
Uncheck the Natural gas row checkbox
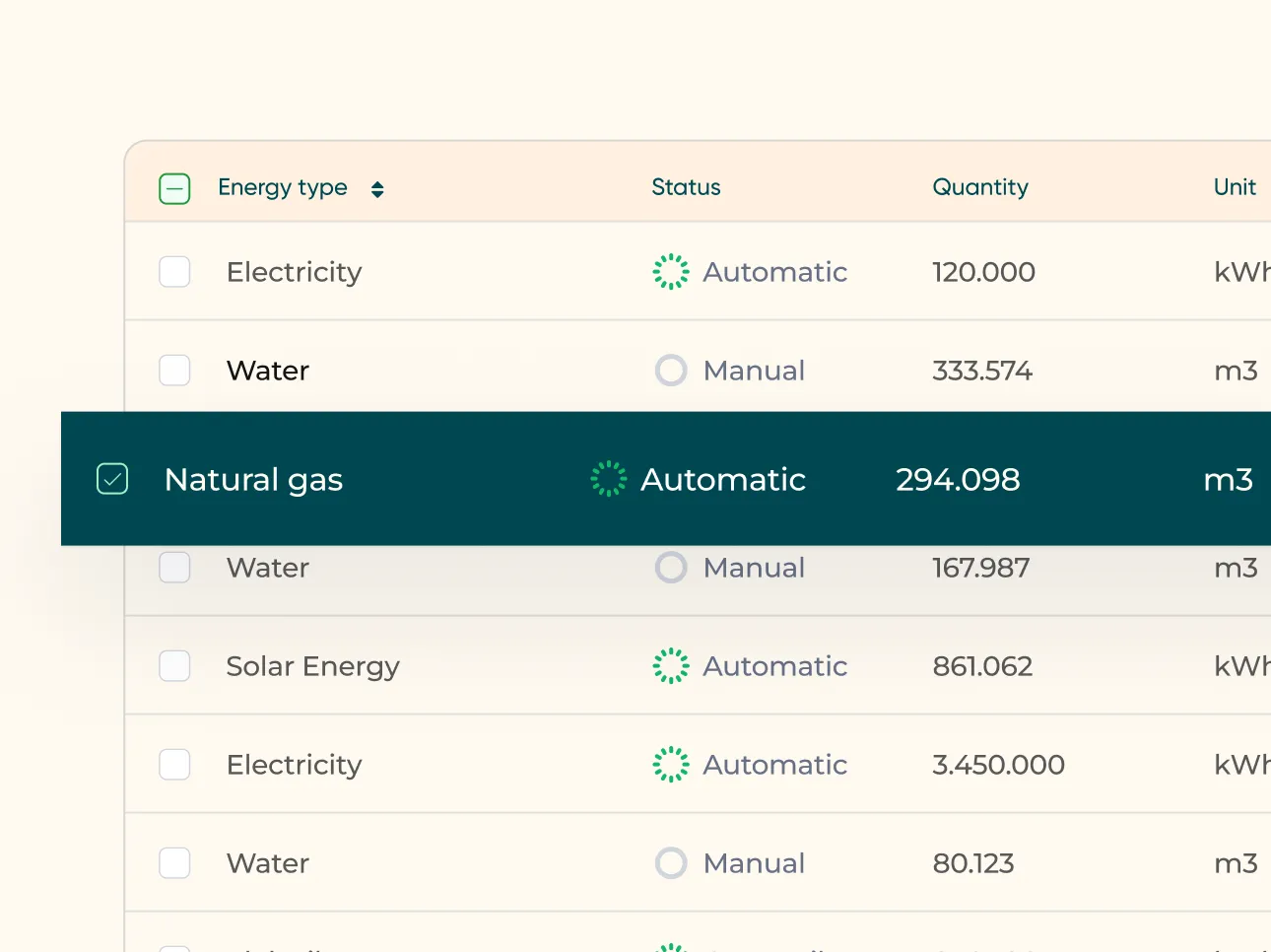click(112, 479)
